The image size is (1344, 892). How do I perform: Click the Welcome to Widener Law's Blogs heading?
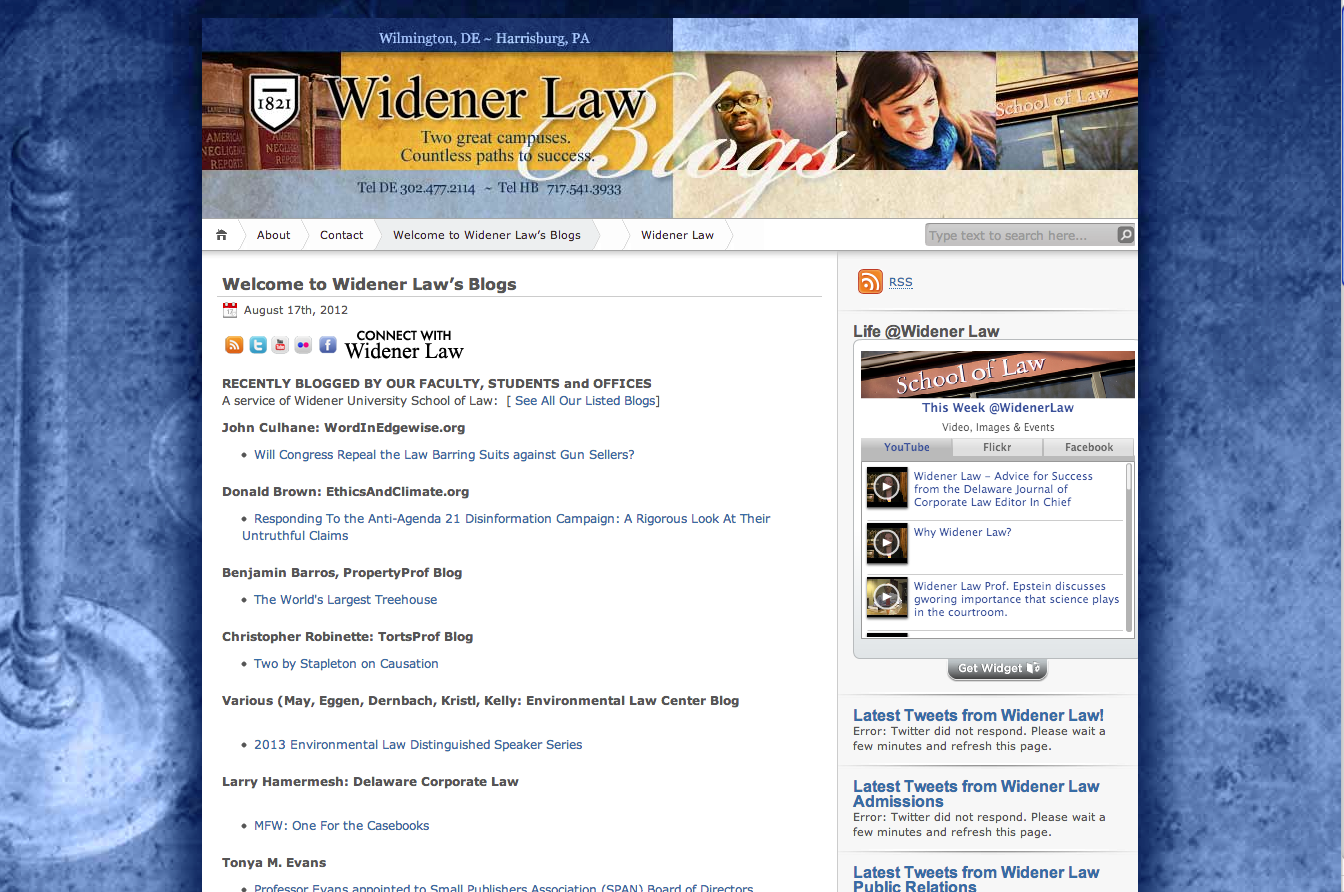click(369, 284)
